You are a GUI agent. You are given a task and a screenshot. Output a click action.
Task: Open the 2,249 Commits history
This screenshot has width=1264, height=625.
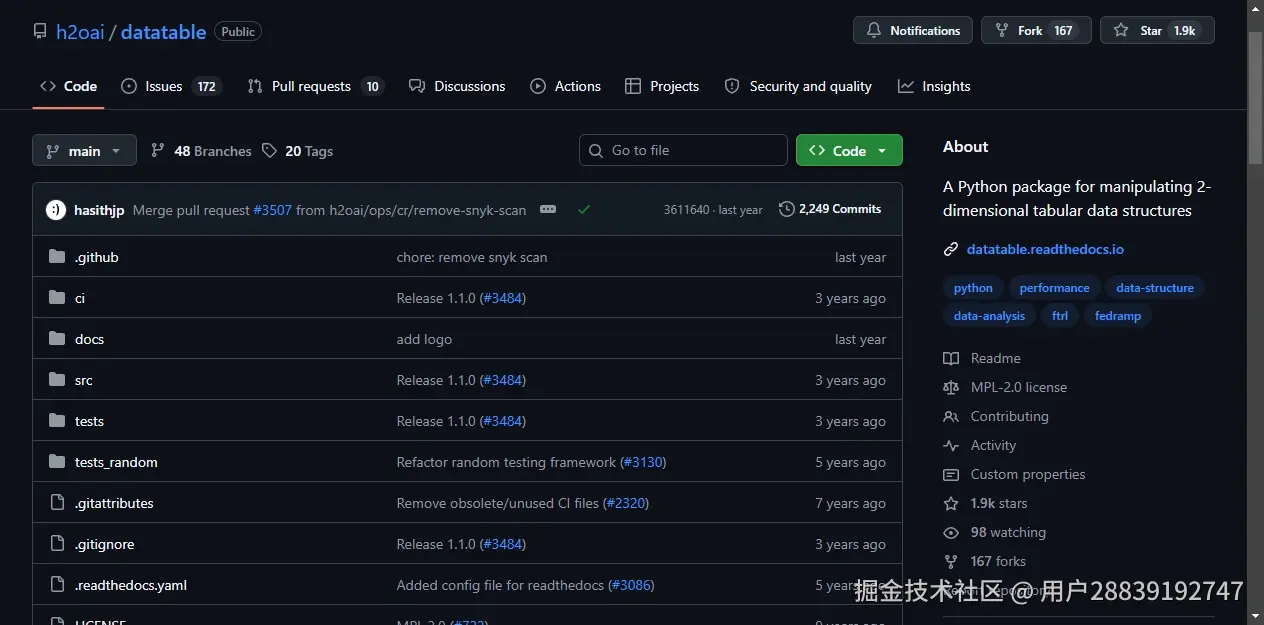[x=830, y=209]
